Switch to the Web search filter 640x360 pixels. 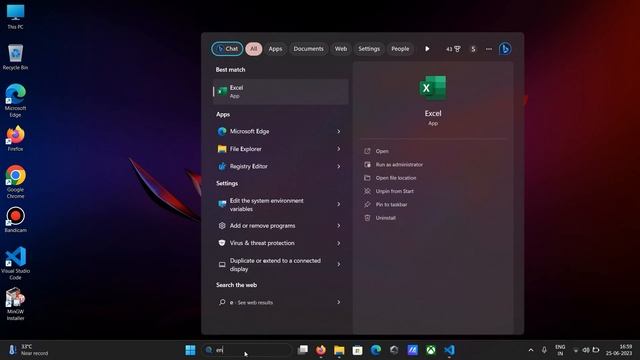341,49
